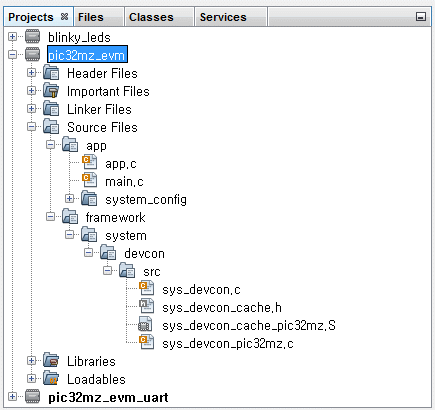The image size is (435, 410).
Task: Expand the system_config folder node
Action: click(69, 198)
